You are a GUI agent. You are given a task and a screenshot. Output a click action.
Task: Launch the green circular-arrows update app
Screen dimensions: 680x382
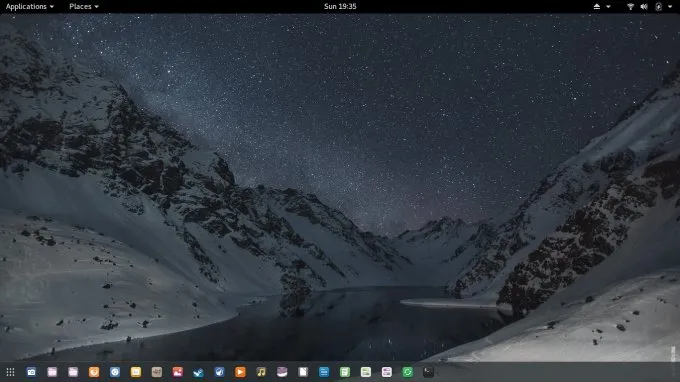pyautogui.click(x=407, y=372)
